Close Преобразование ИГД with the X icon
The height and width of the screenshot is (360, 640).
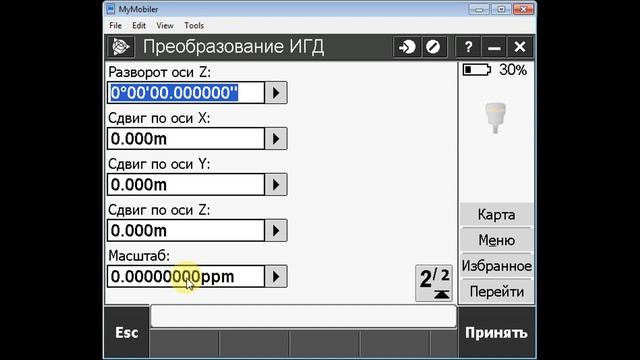pos(520,47)
